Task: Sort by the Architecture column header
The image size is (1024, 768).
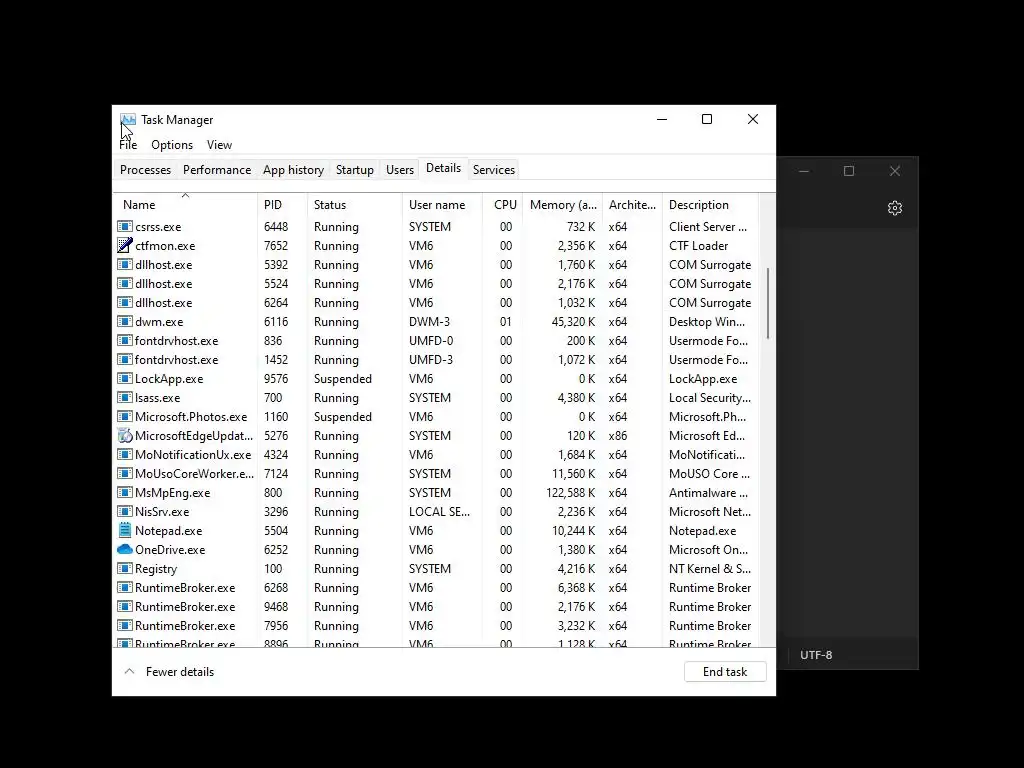Action: click(632, 204)
